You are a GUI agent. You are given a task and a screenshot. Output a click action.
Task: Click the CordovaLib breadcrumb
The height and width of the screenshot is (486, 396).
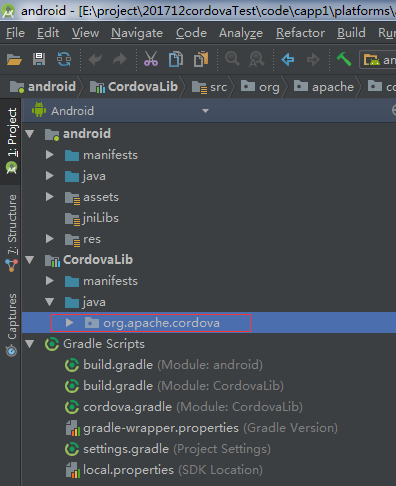(x=134, y=87)
